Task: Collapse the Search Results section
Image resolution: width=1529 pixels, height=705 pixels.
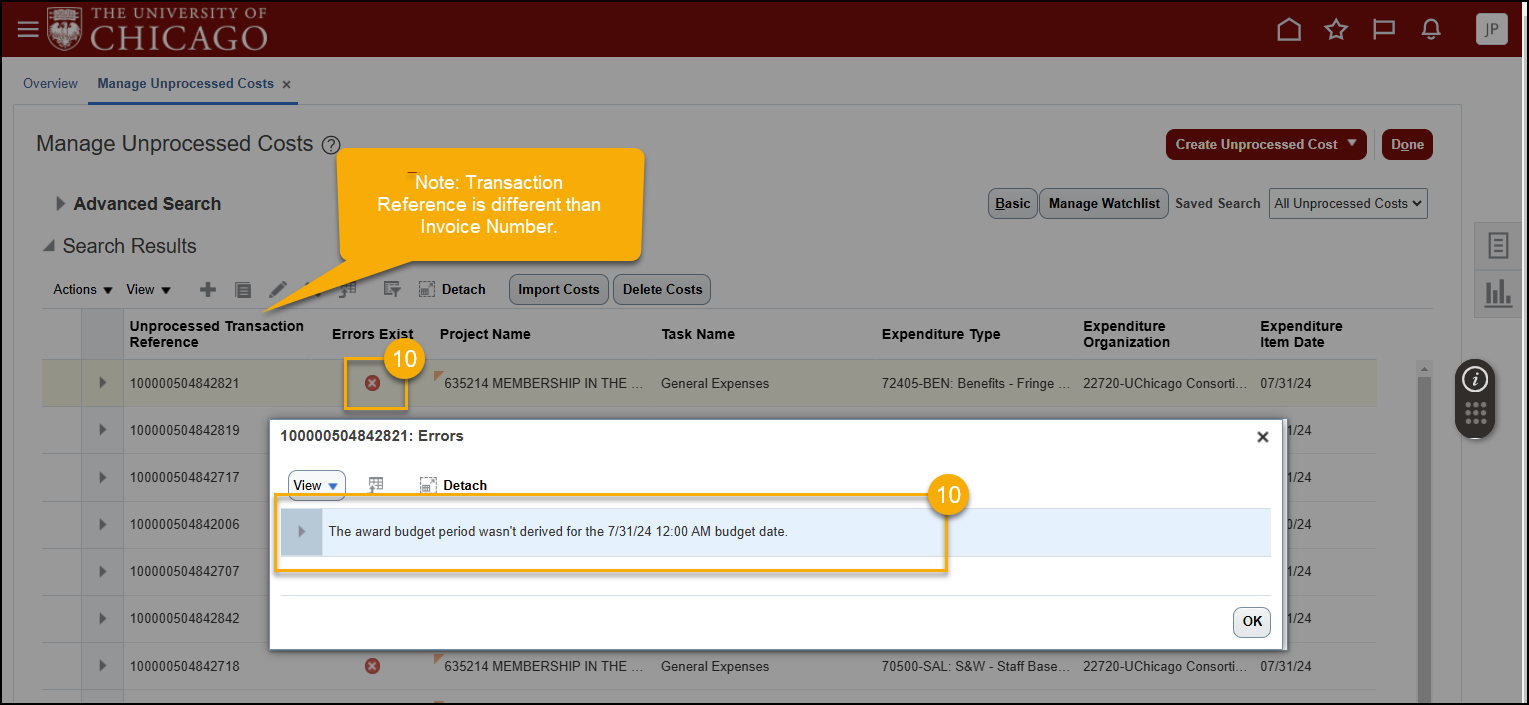Action: [48, 246]
